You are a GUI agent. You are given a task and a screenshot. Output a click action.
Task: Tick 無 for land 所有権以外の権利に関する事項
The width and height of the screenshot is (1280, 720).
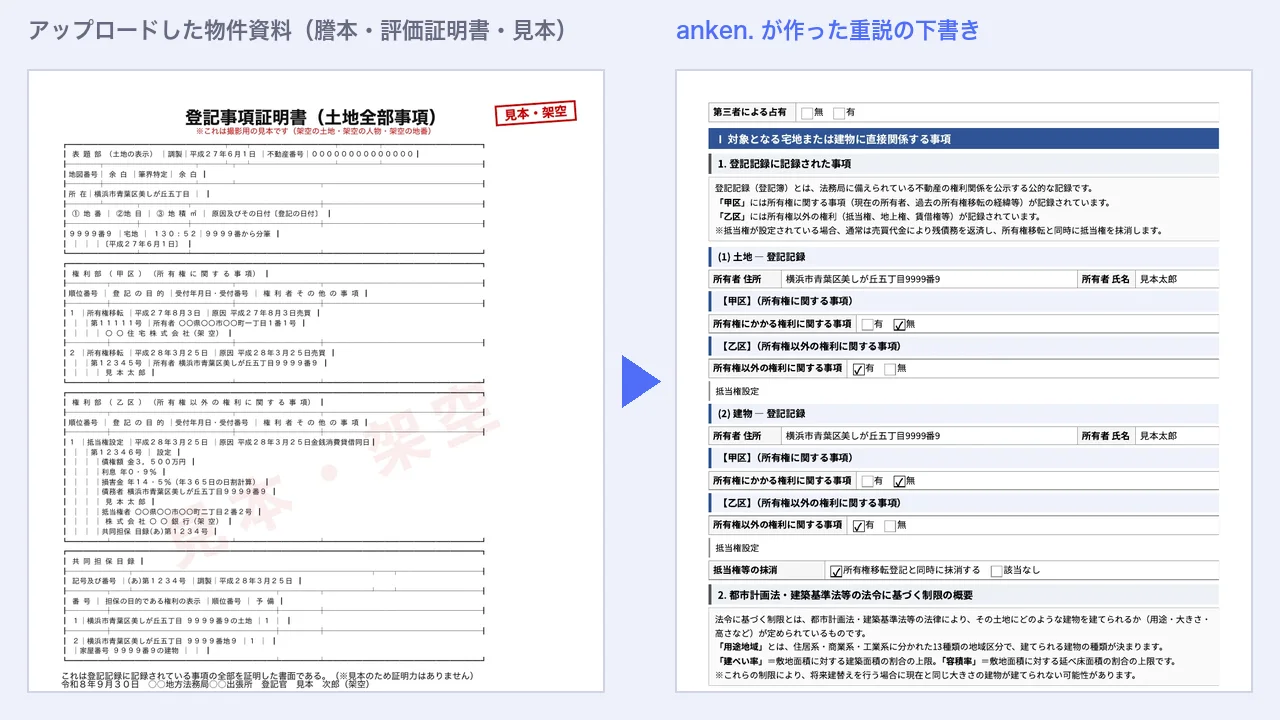click(890, 368)
